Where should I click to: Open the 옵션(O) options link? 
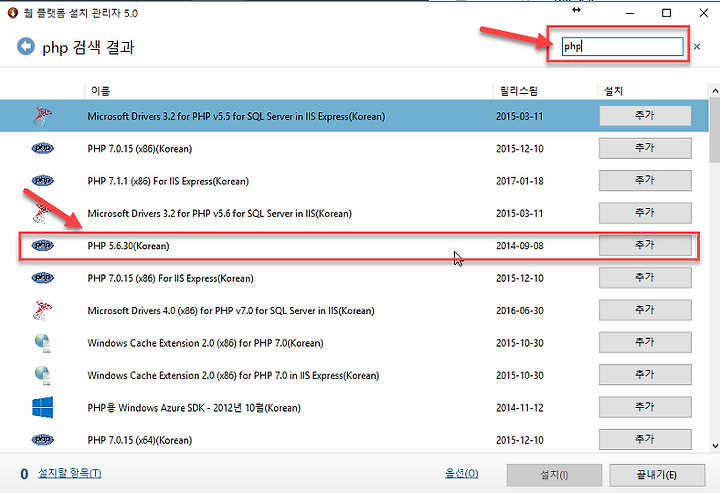coord(461,473)
